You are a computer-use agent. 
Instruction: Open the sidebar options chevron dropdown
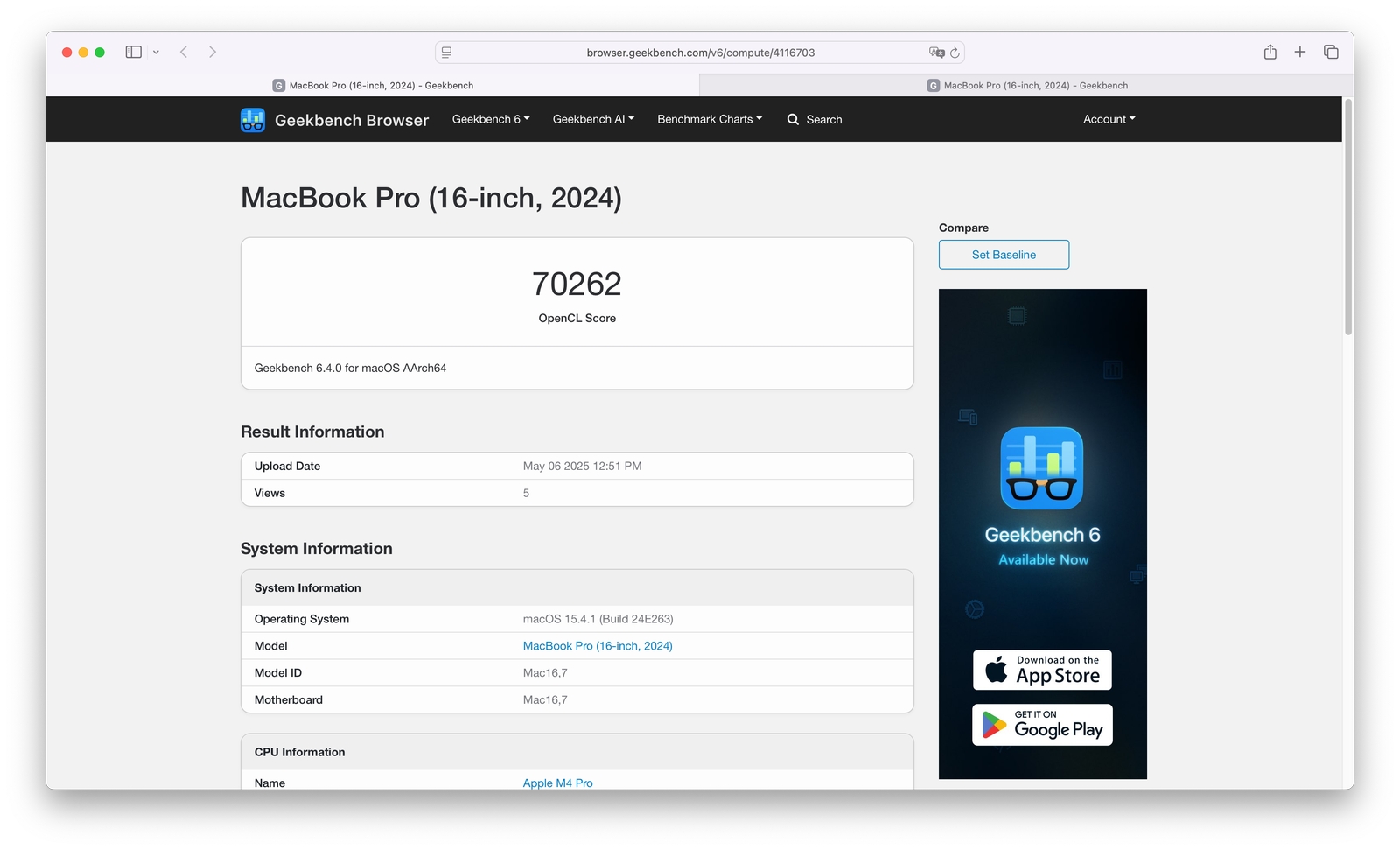tap(156, 53)
